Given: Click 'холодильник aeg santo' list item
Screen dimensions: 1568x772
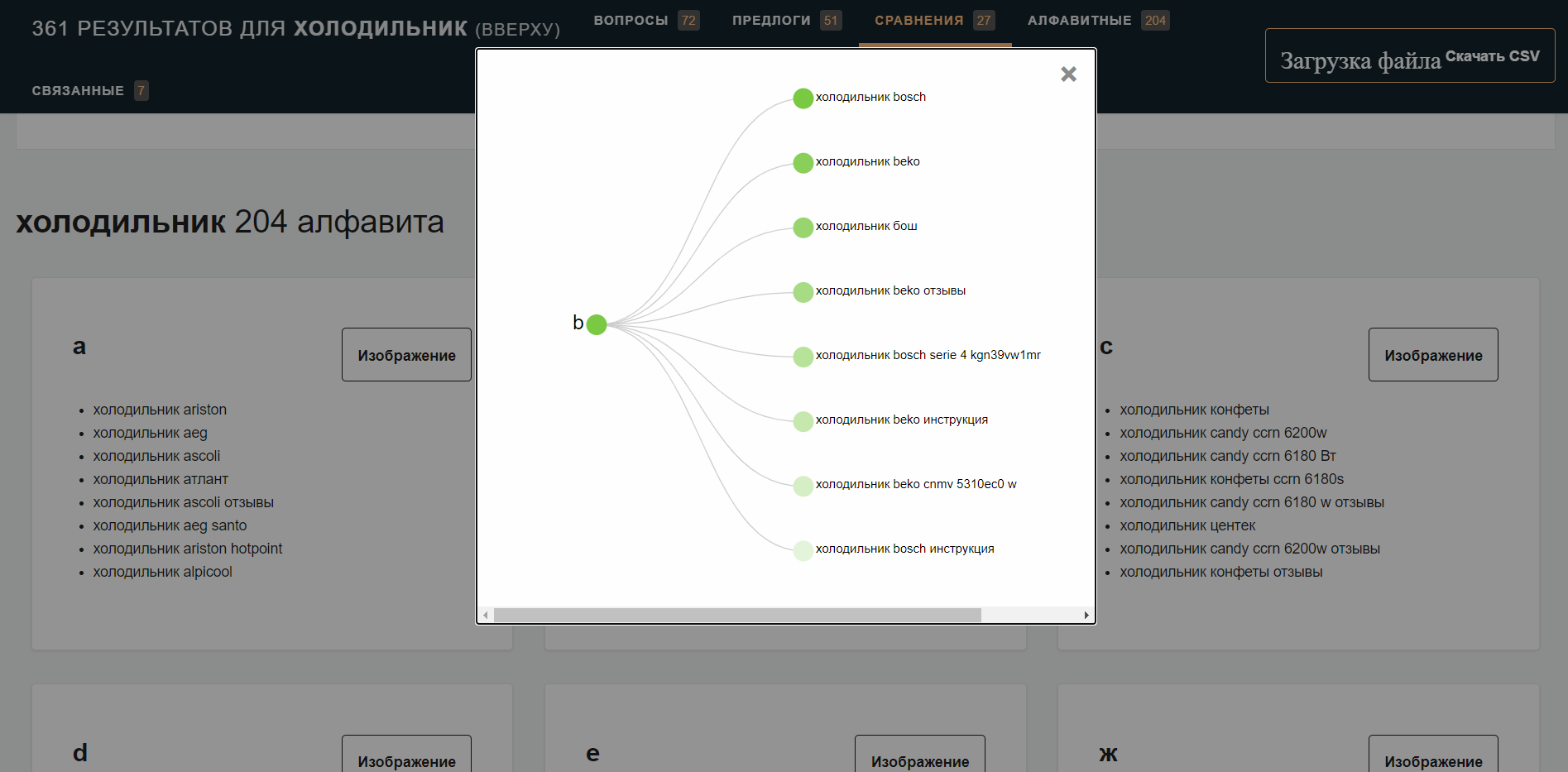Looking at the screenshot, I should pos(170,525).
